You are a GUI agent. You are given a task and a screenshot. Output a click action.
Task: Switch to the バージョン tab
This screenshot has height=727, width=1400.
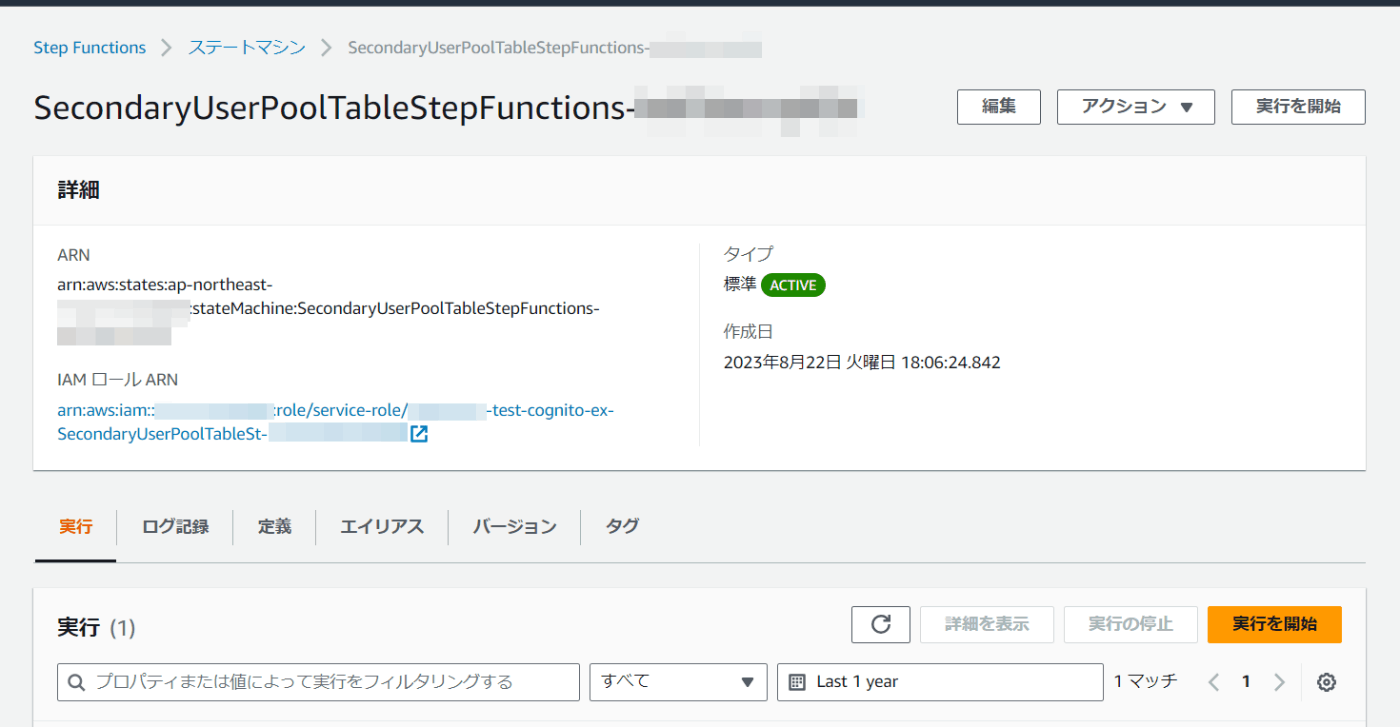[515, 526]
